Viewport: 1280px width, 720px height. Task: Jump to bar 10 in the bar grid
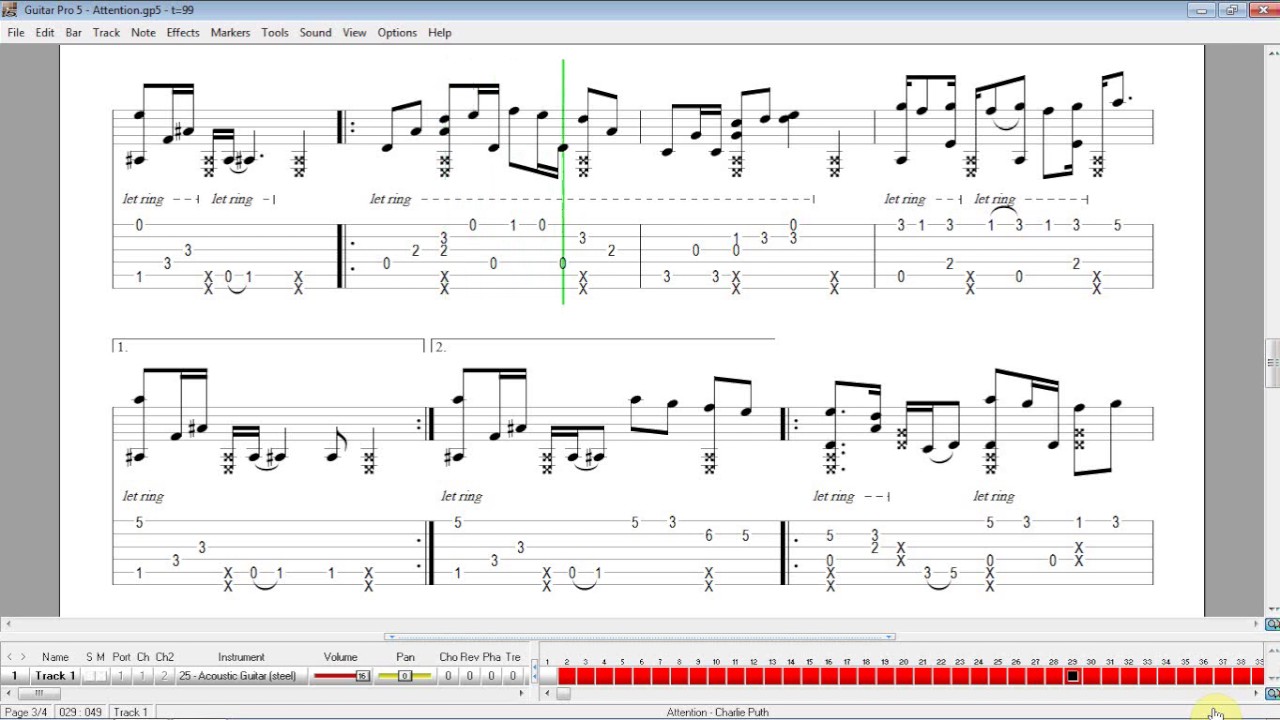(716, 676)
